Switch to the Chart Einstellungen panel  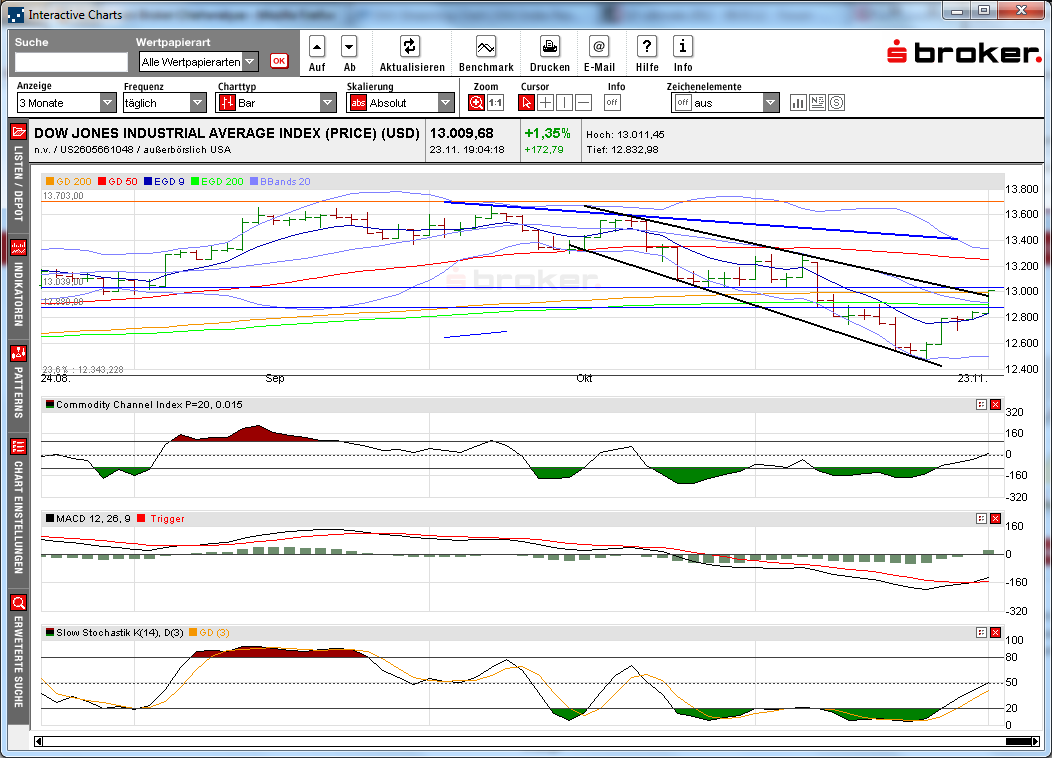[17, 510]
